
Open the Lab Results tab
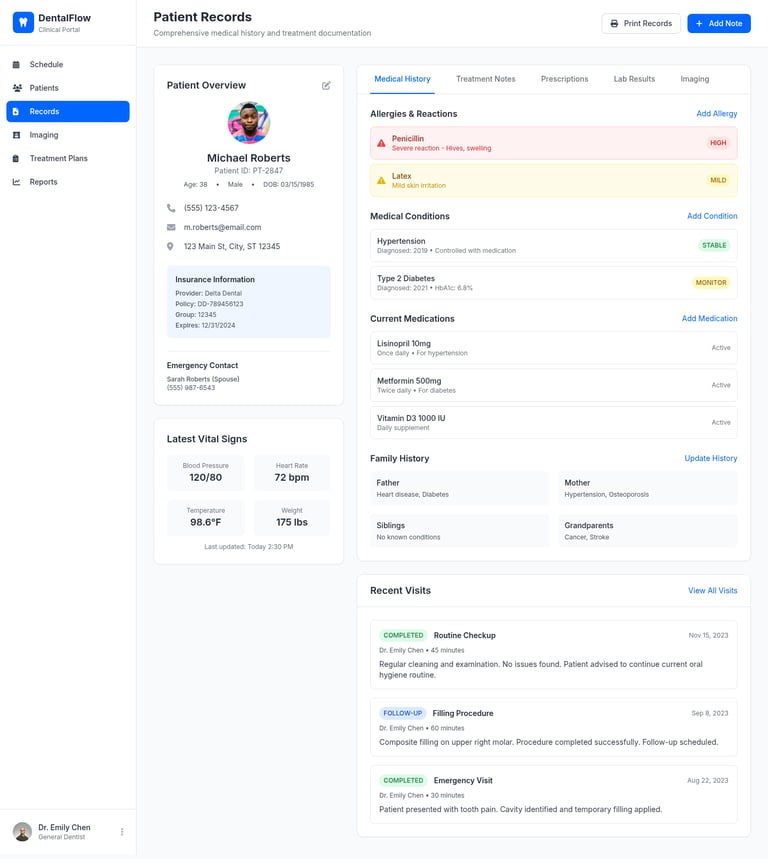pos(634,79)
